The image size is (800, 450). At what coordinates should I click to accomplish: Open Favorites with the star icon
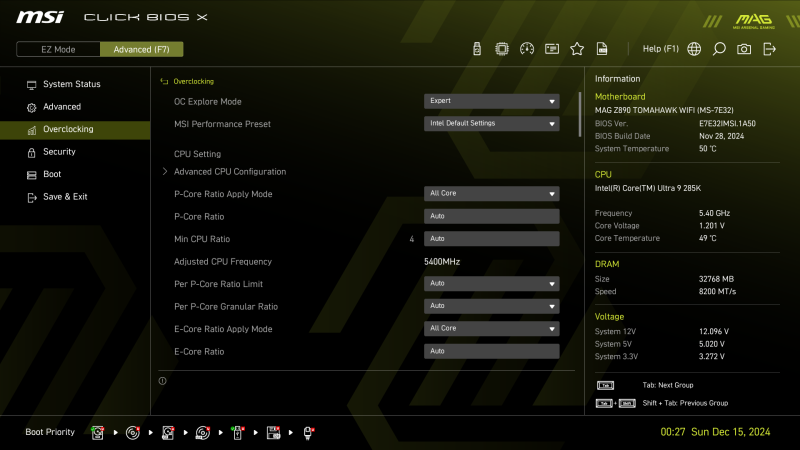(x=577, y=49)
